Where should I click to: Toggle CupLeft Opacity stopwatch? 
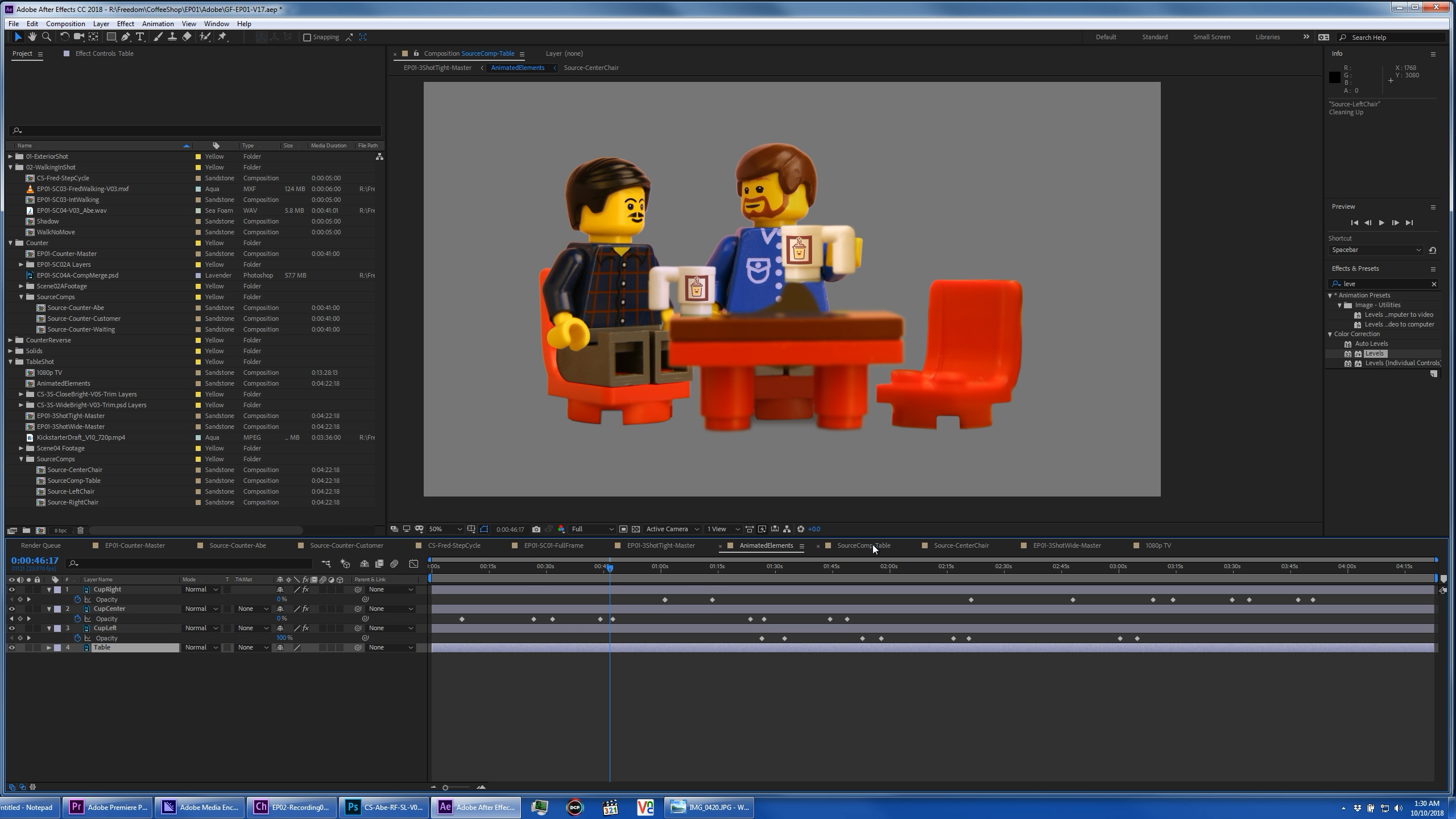pyautogui.click(x=77, y=638)
